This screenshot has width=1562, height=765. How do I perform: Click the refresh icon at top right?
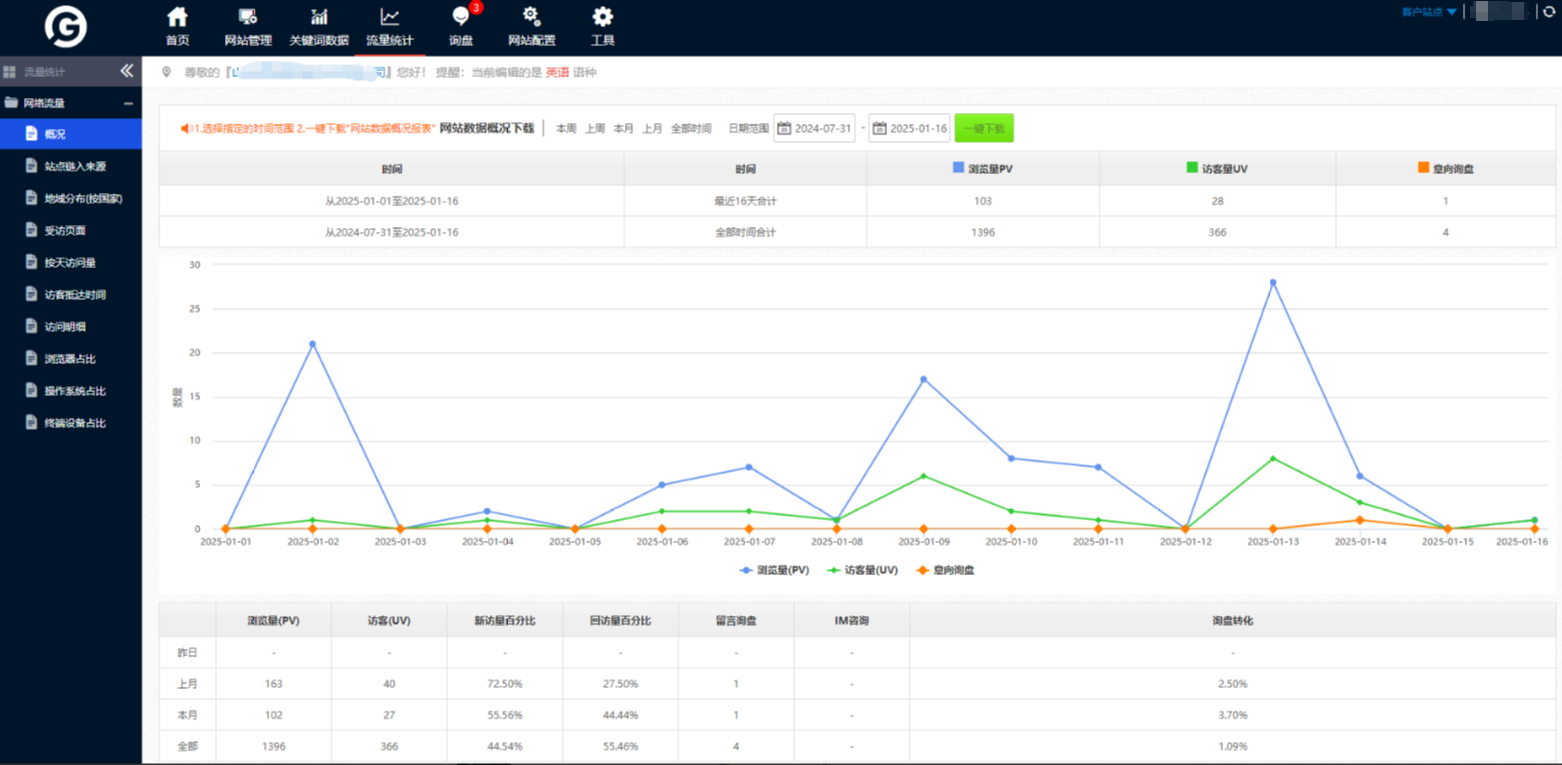(1549, 11)
